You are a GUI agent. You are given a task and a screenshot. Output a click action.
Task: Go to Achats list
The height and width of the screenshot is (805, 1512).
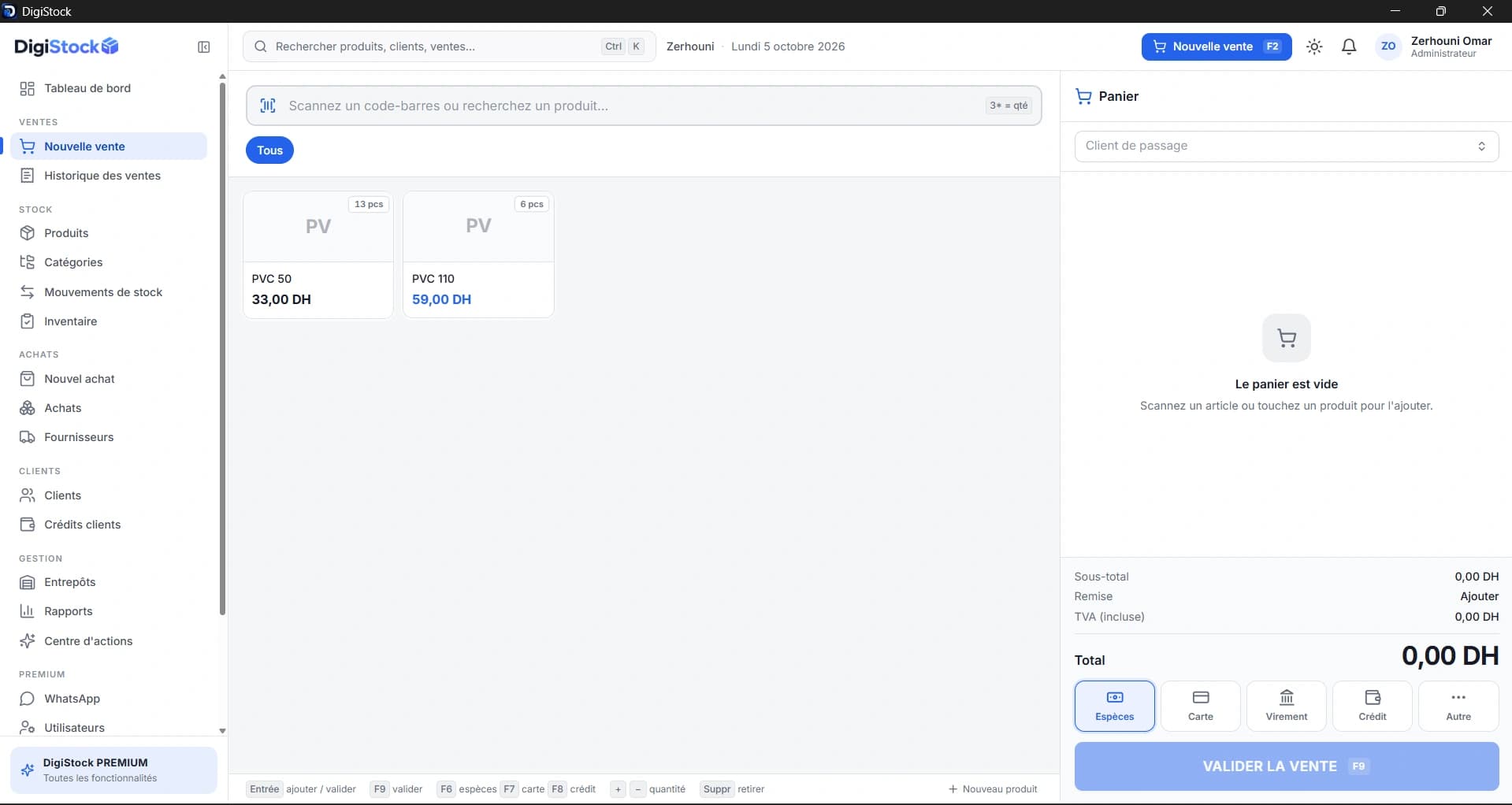coord(109,408)
